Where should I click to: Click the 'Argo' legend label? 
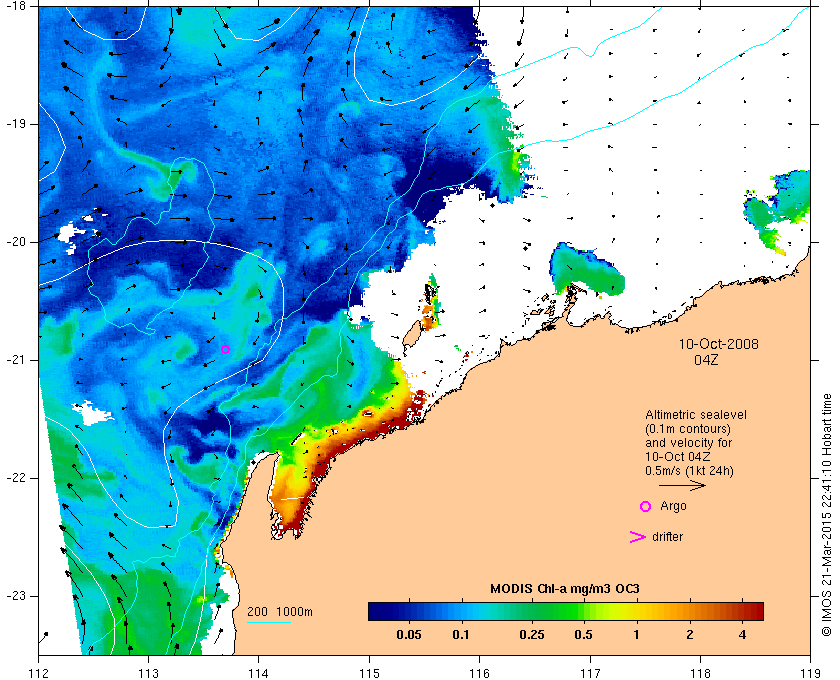pos(673,506)
